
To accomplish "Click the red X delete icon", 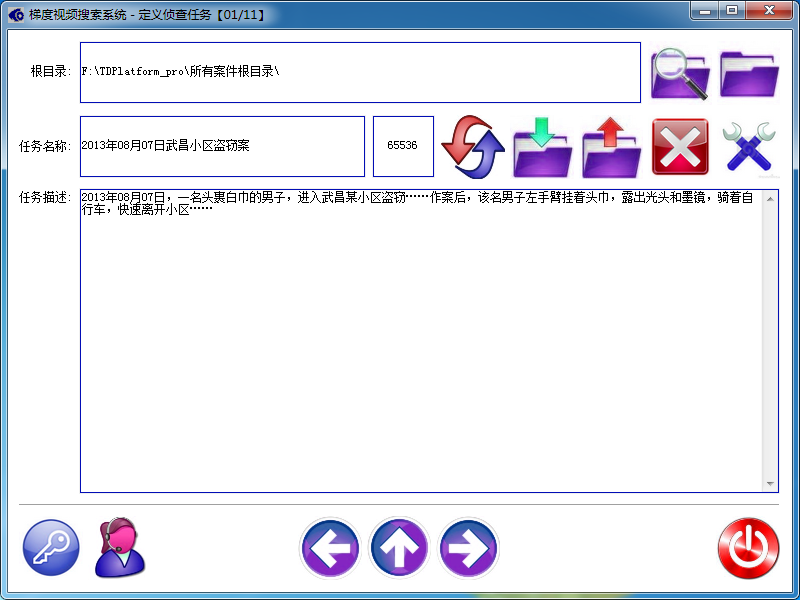I will [x=680, y=147].
